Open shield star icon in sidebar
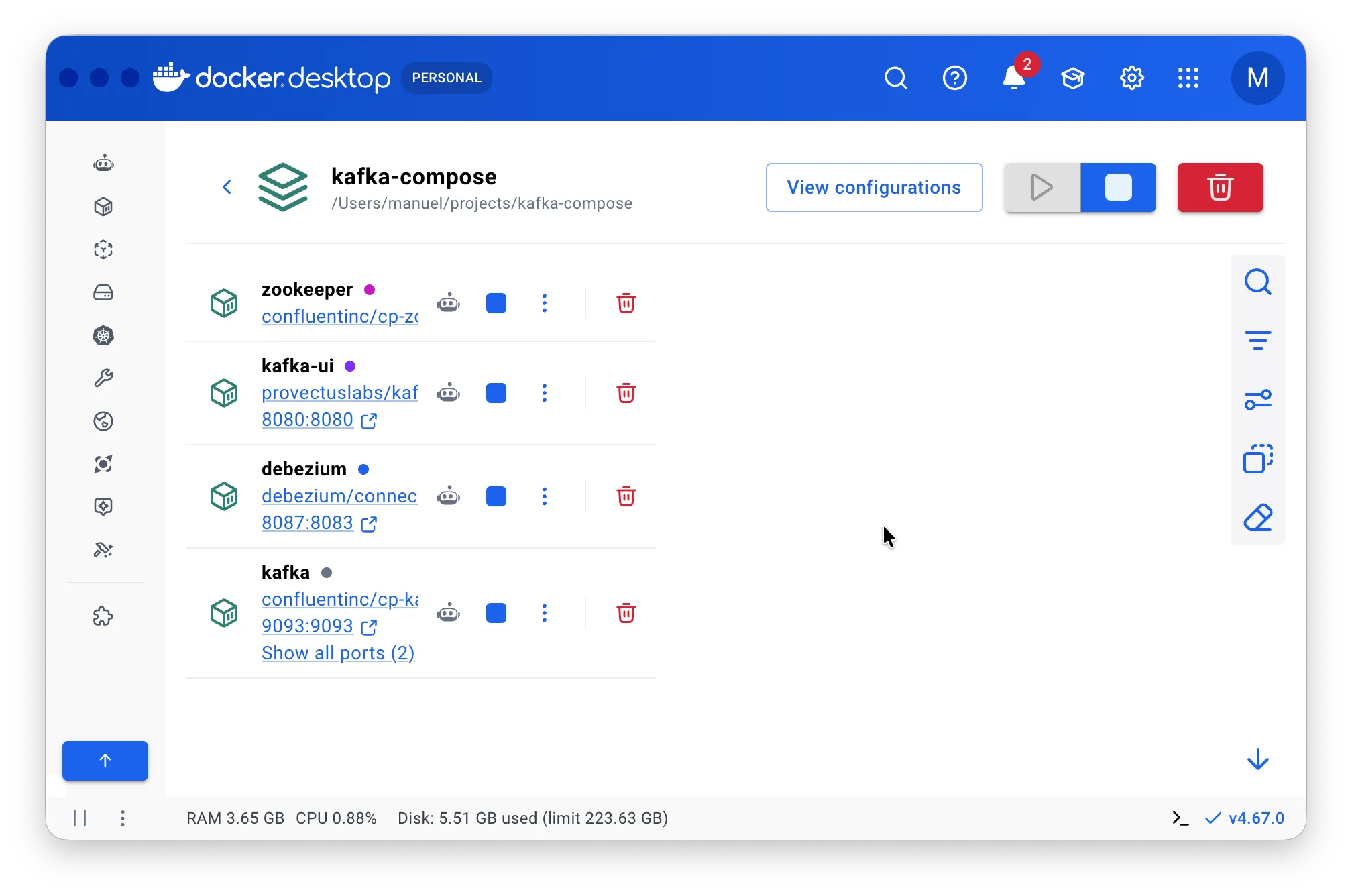Screen dimensions: 1352x896 point(103,507)
